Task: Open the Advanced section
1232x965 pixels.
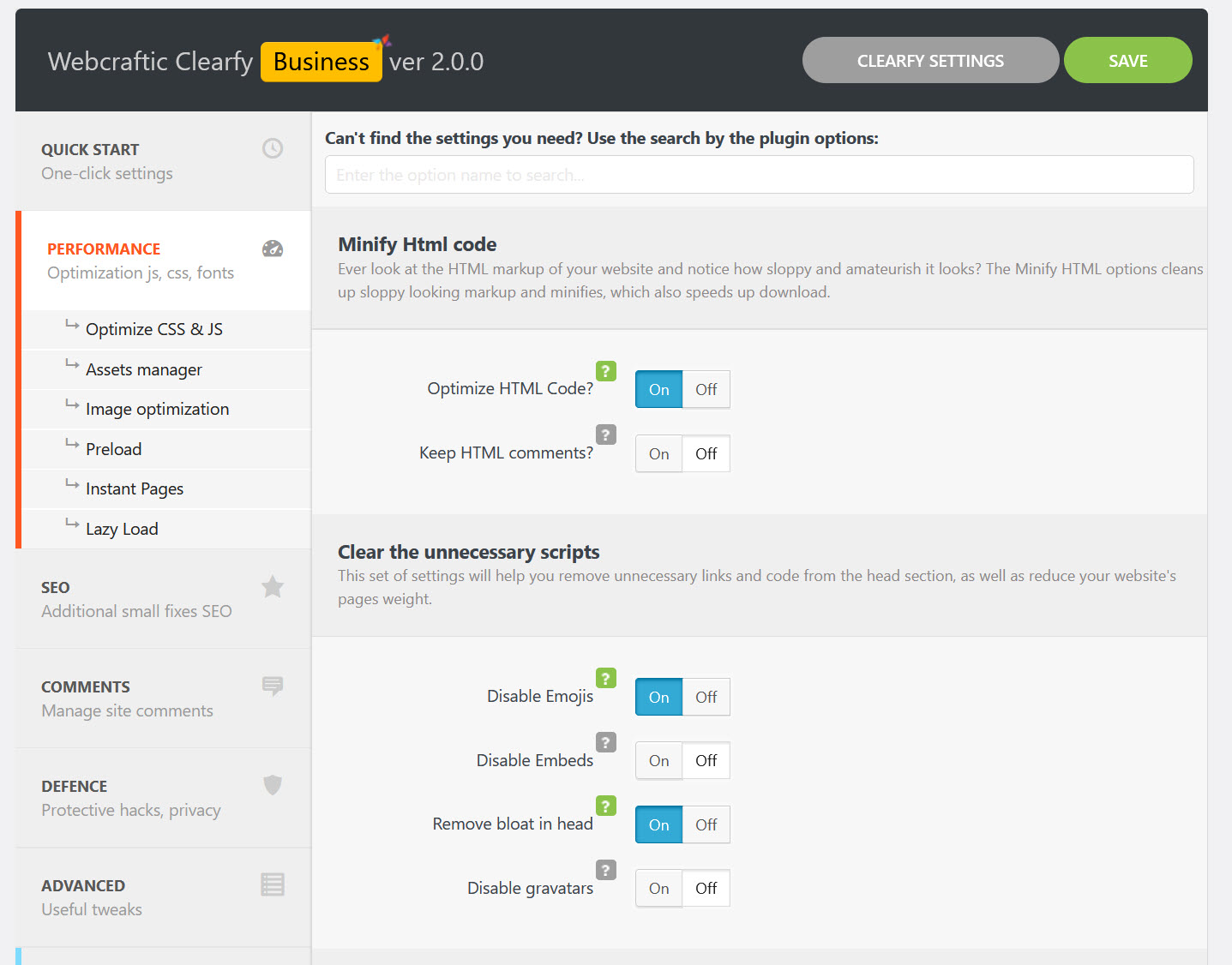Action: (163, 897)
